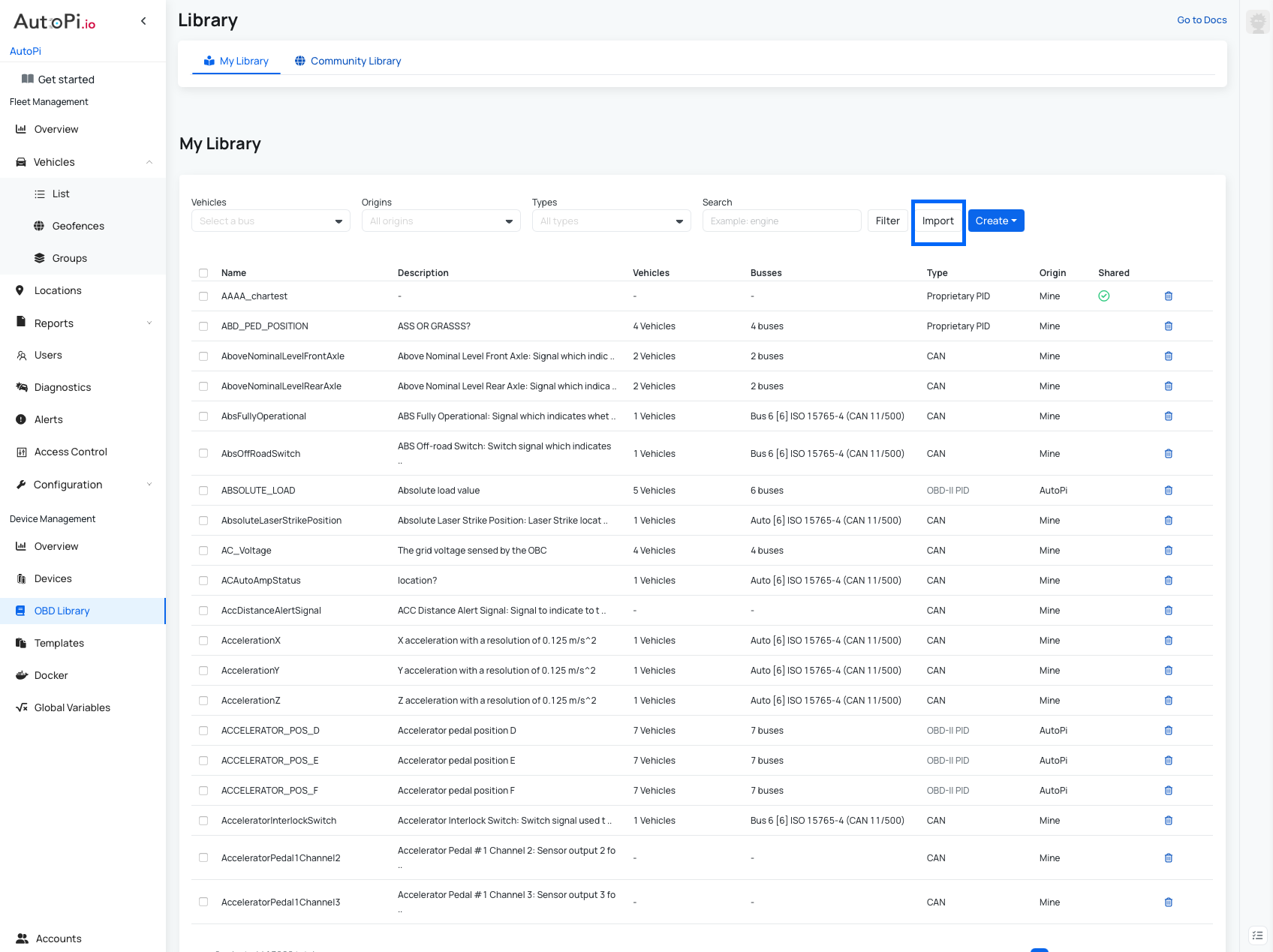
Task: Open the Templates section
Action: pos(59,643)
